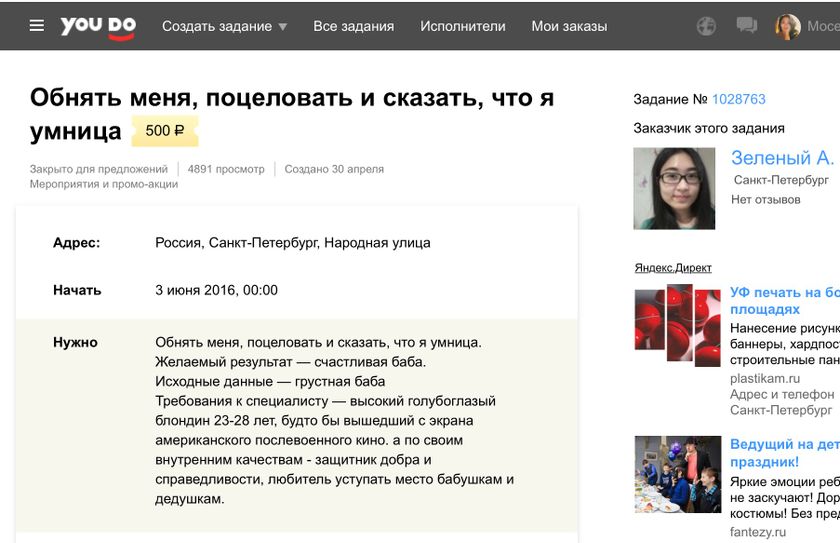840x543 pixels.
Task: Go to Все задания
Action: [353, 26]
